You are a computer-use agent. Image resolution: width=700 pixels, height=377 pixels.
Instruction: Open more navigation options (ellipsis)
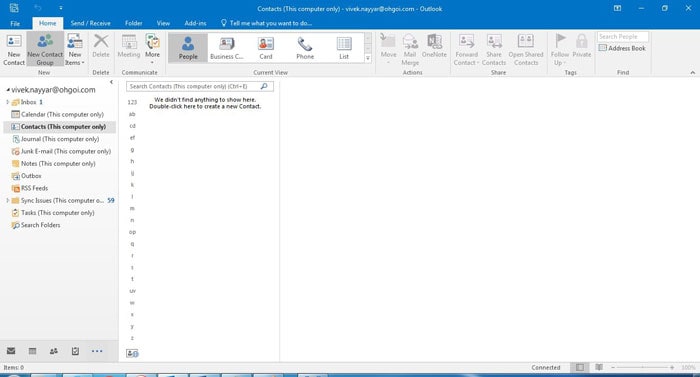[97, 351]
